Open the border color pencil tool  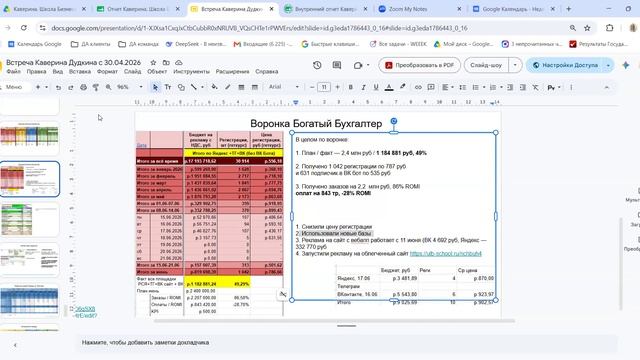tap(228, 87)
